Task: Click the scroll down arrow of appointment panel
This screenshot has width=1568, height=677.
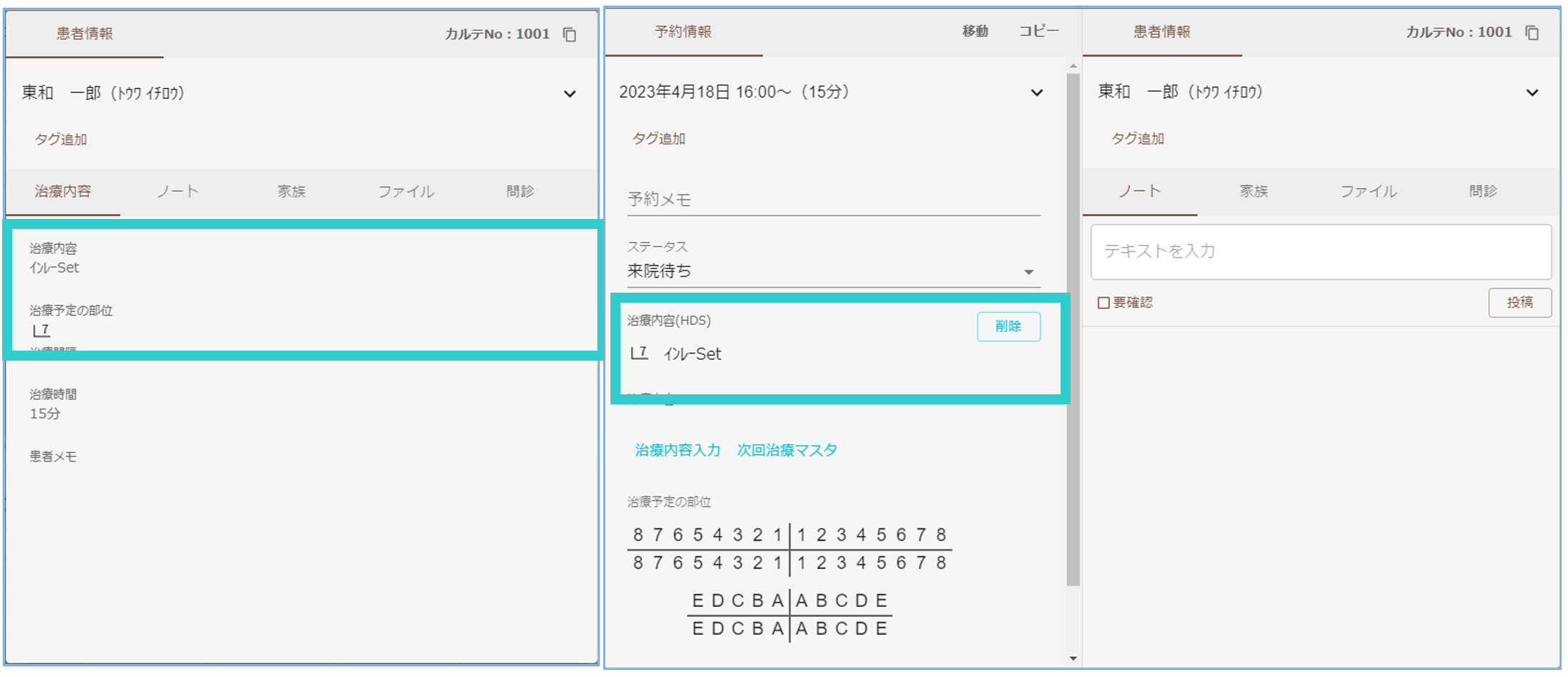Action: tap(1073, 658)
